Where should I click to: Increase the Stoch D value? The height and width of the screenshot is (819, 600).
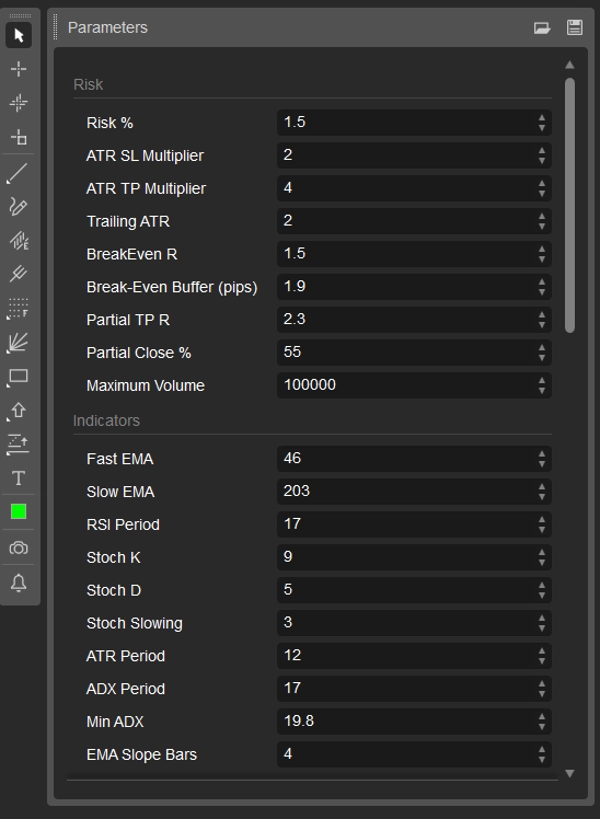point(542,586)
